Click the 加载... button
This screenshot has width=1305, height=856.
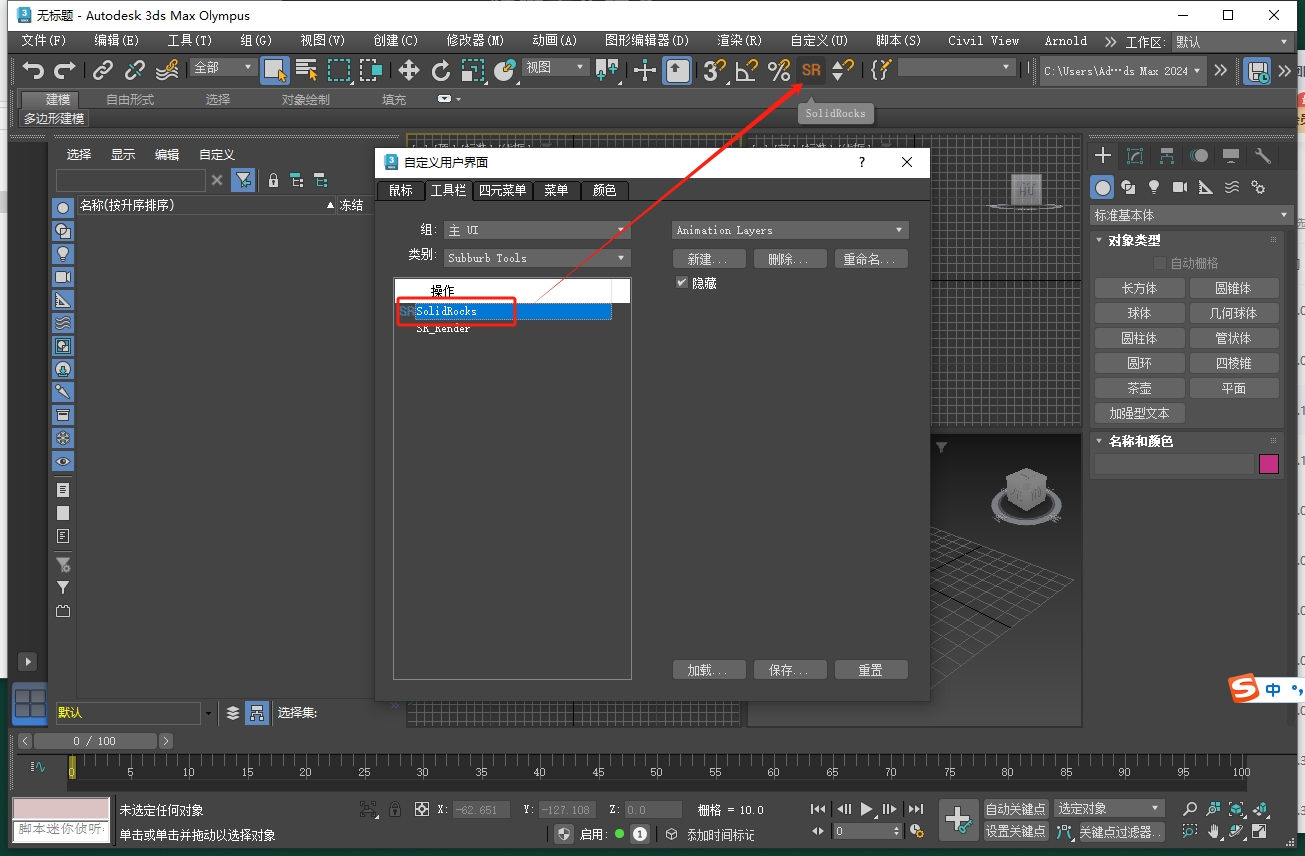click(x=709, y=670)
